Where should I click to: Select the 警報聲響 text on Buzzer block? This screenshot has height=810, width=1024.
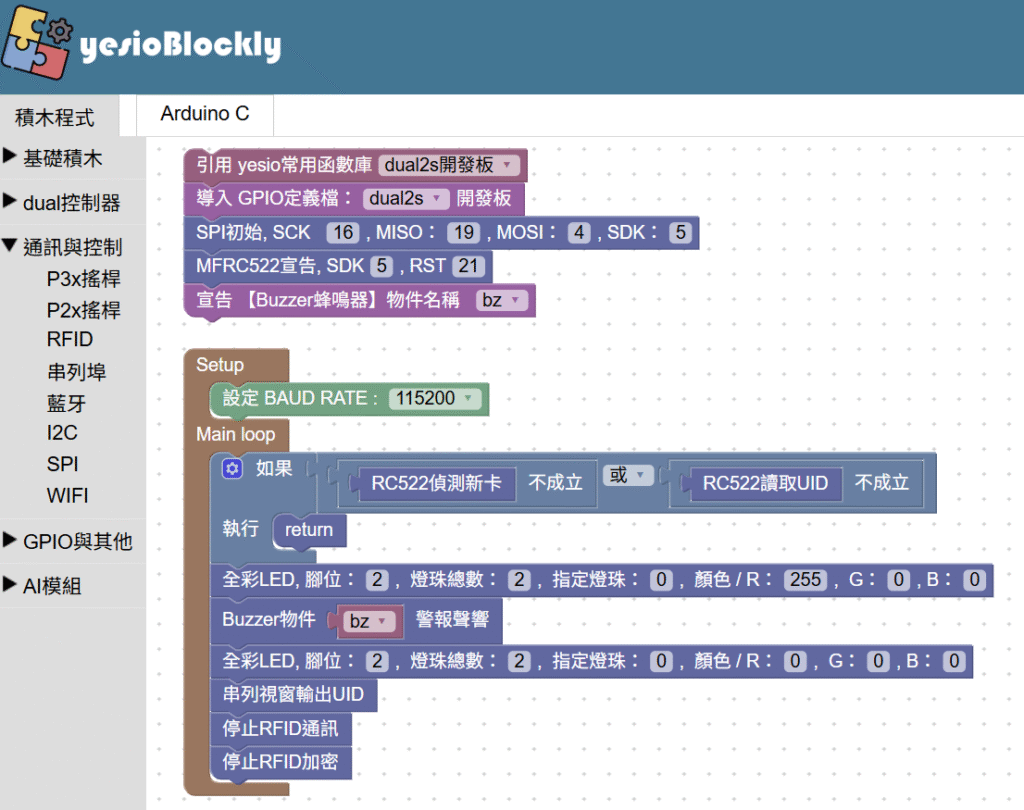point(453,619)
